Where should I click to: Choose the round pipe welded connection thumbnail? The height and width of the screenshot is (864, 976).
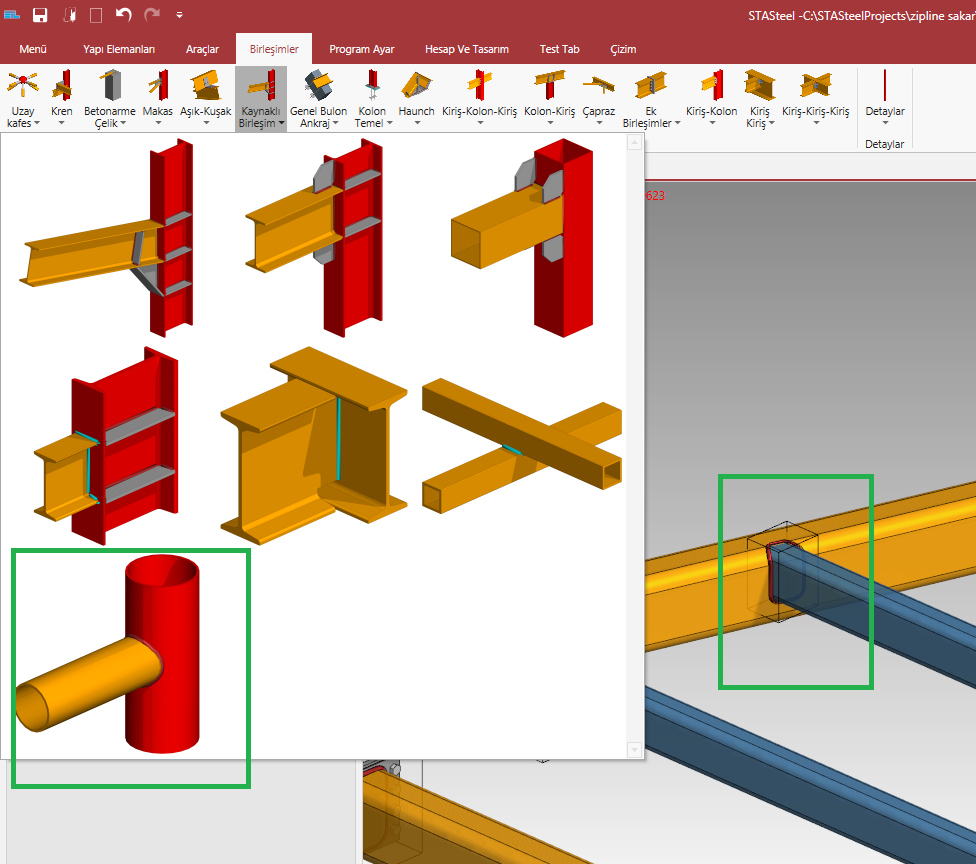click(x=130, y=666)
